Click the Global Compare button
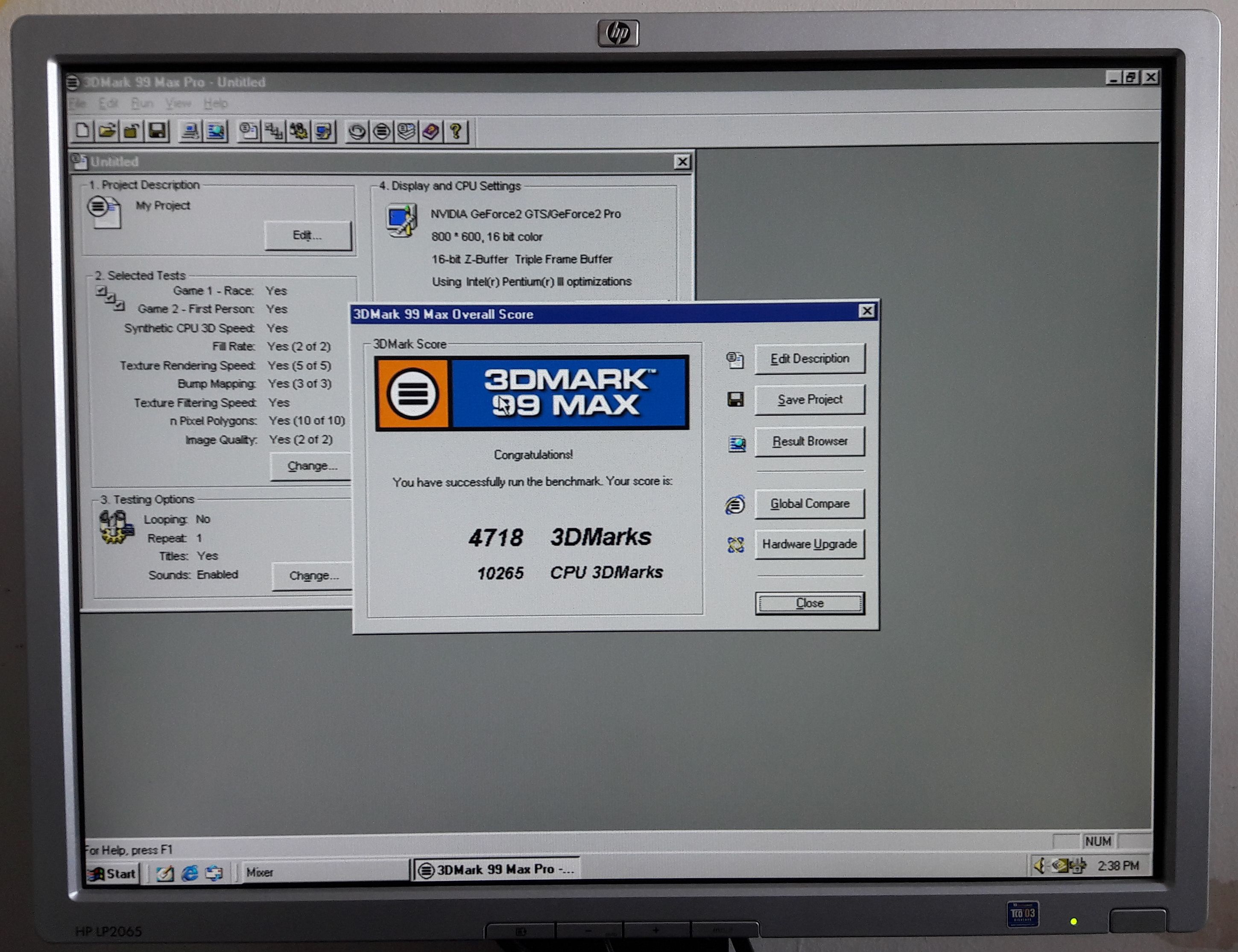The height and width of the screenshot is (952, 1238). 810,503
